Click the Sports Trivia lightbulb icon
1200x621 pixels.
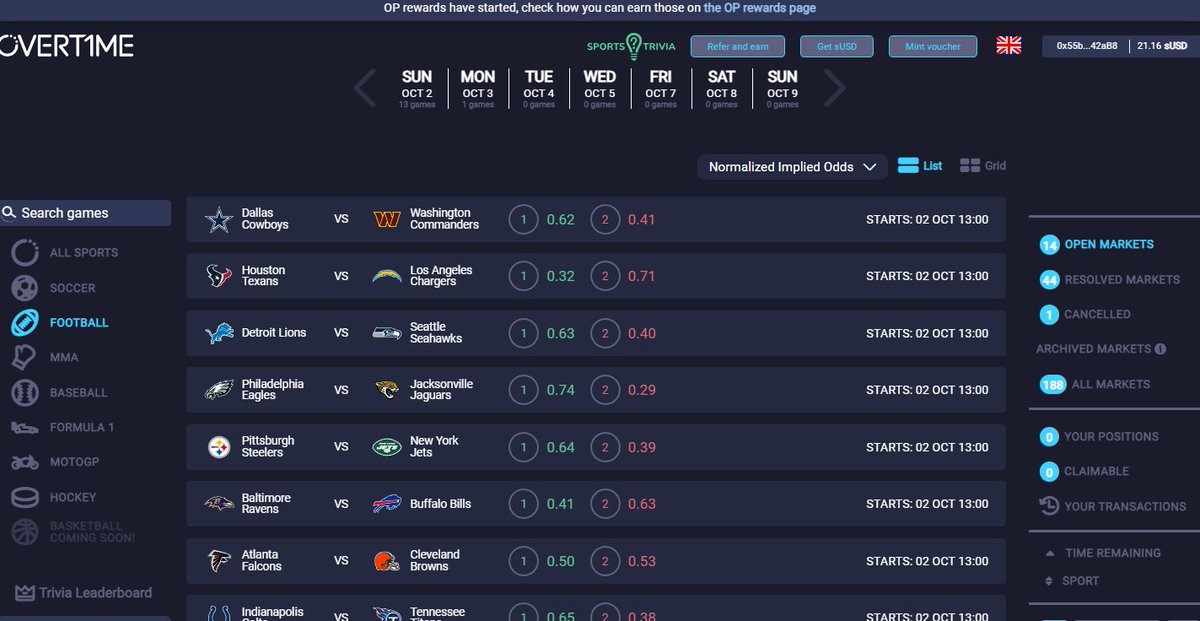pyautogui.click(x=632, y=46)
